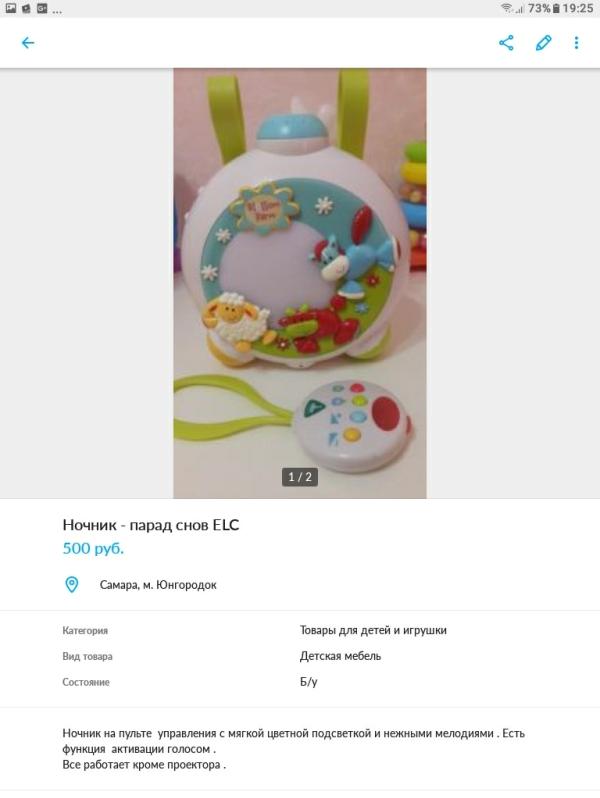Tap the image notification icon in status bar
The image size is (600, 798).
click(x=11, y=8)
